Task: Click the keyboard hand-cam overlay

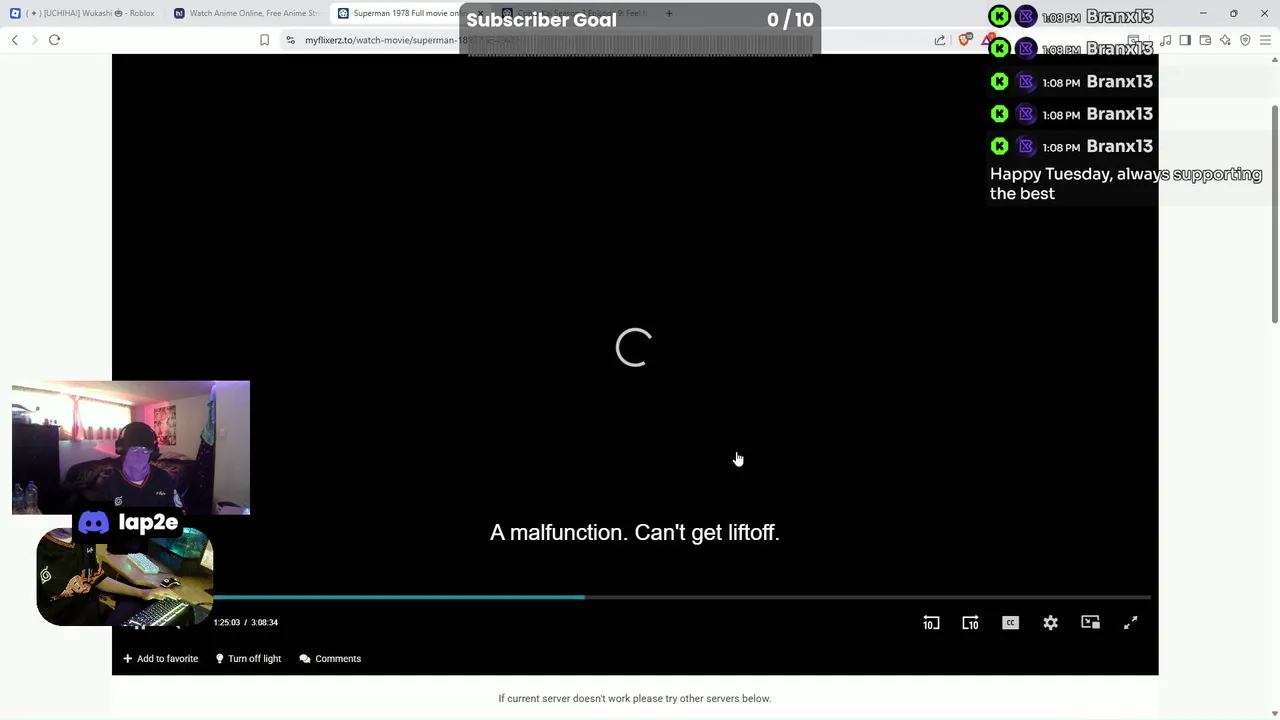Action: 125,578
